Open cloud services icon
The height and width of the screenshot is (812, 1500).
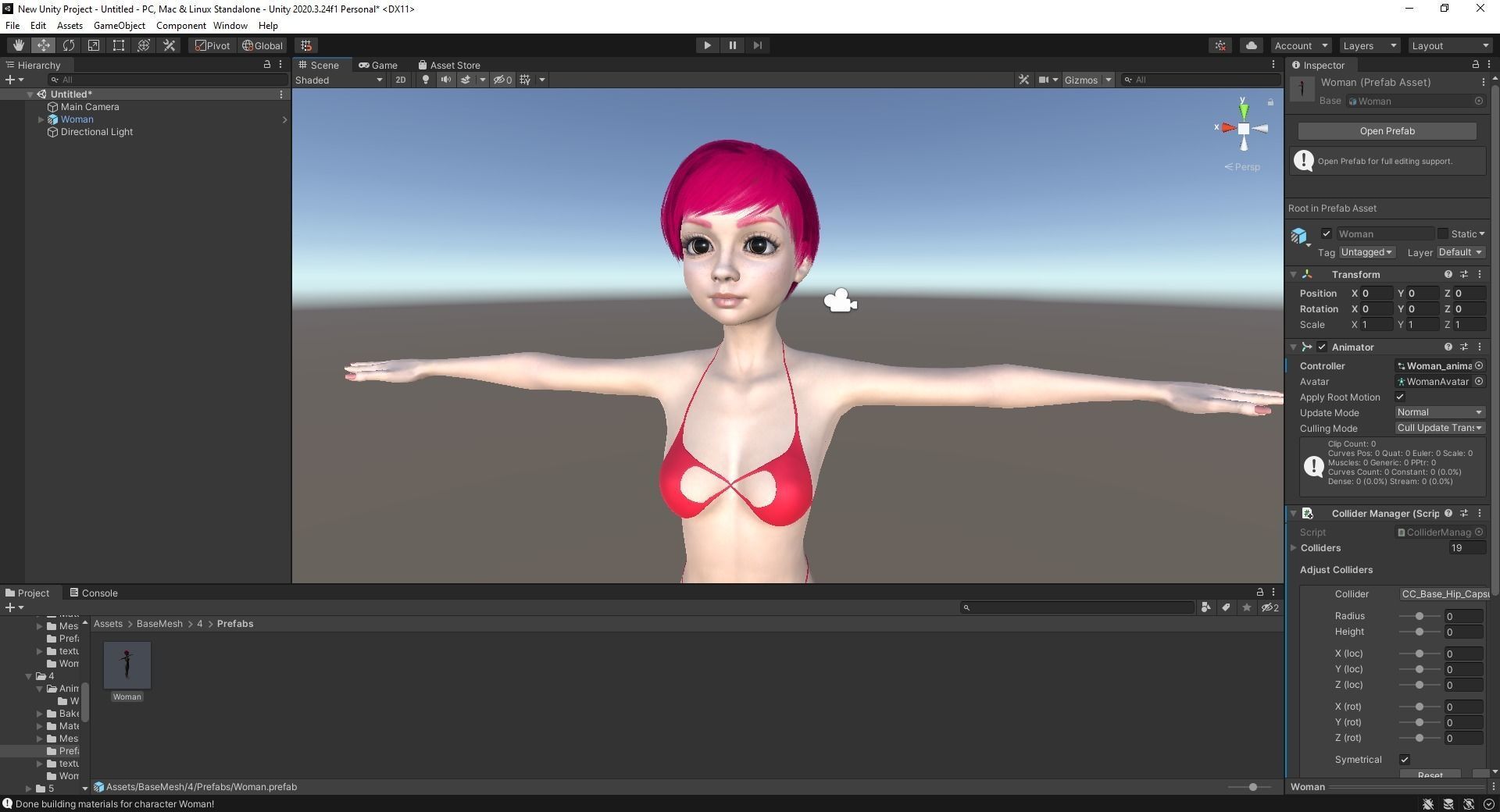1251,45
